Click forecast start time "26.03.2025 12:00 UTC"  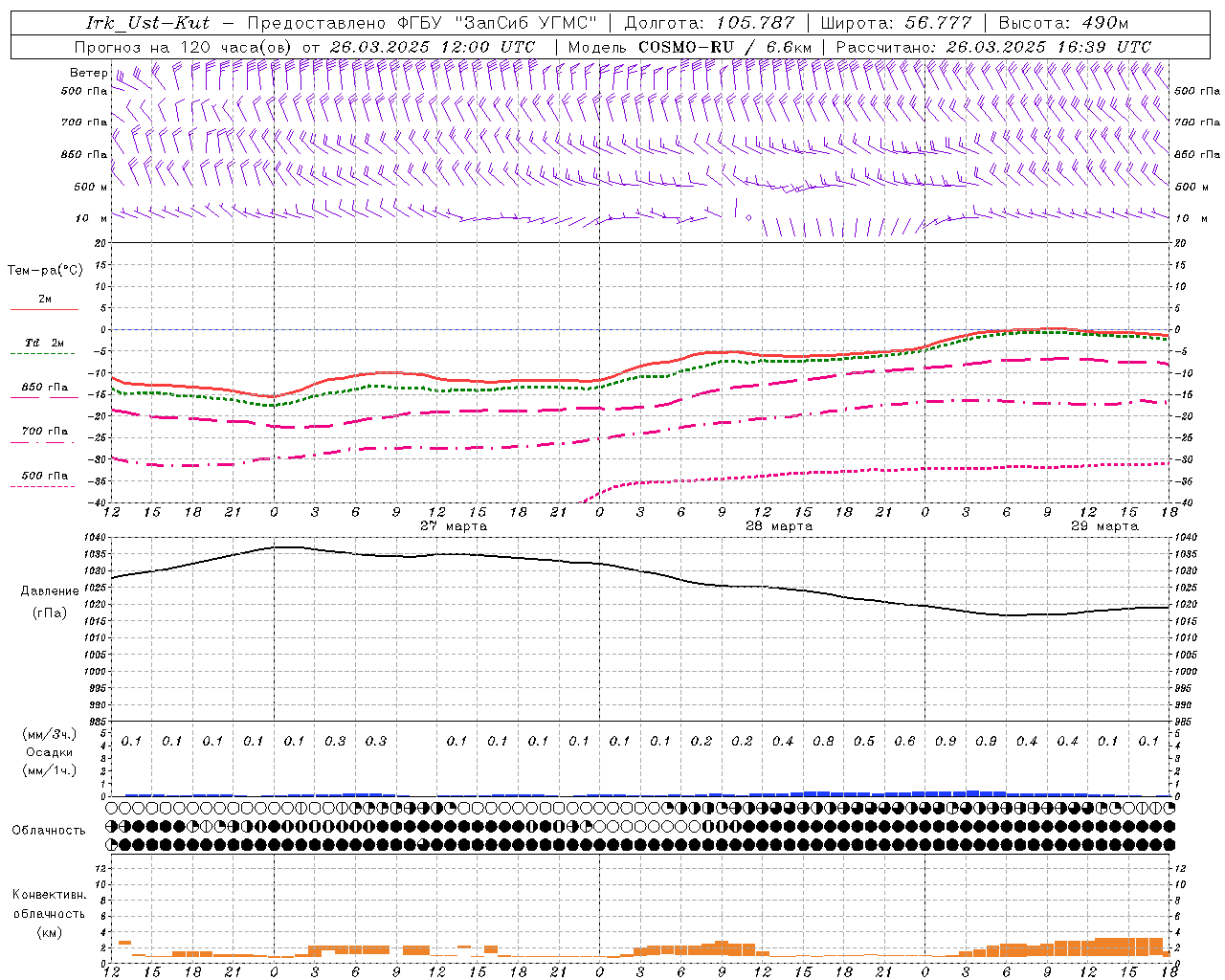(x=433, y=47)
